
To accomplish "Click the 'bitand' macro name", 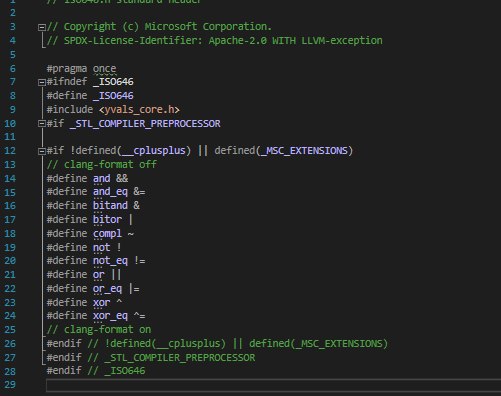I will (x=110, y=206).
